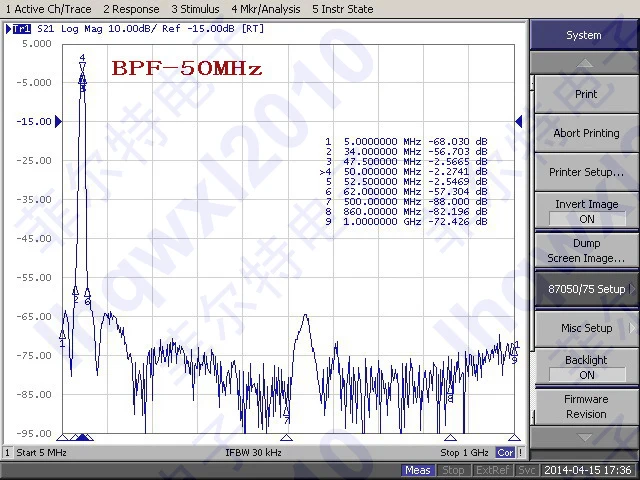Click active marker 4 readout 50.000000 MHz
Viewport: 640px width, 480px height.
[x=404, y=171]
